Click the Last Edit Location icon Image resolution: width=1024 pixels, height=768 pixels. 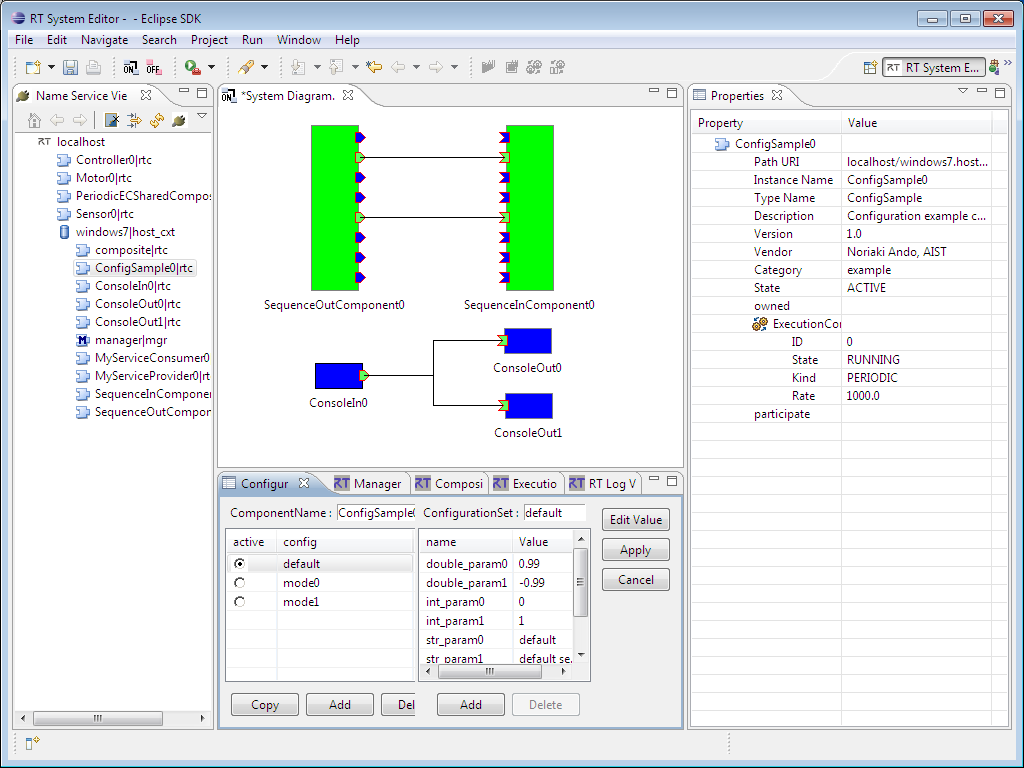[x=374, y=67]
